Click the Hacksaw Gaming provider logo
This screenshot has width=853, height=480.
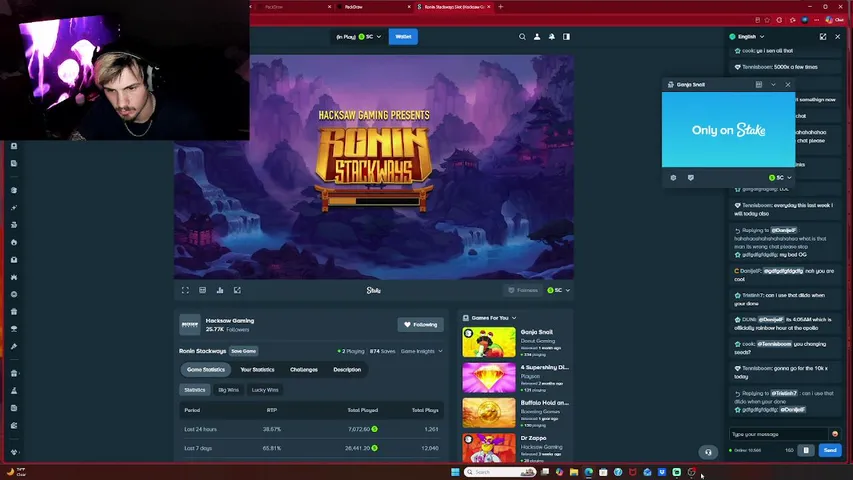point(190,324)
